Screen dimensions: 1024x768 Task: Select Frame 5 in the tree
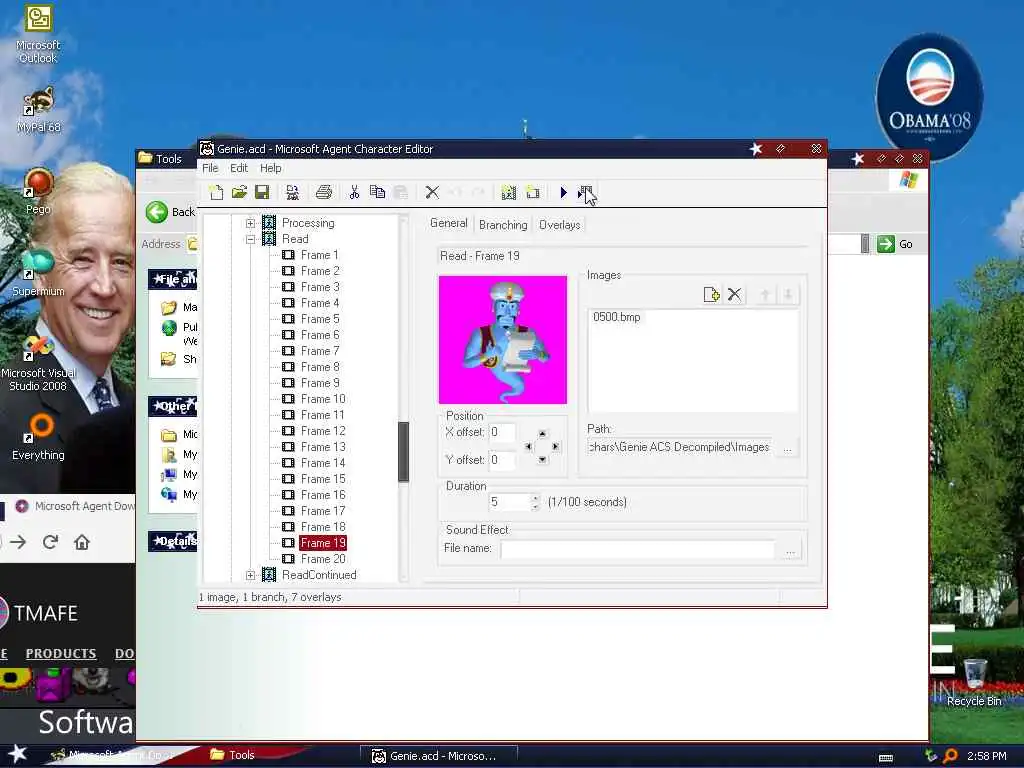(x=320, y=319)
